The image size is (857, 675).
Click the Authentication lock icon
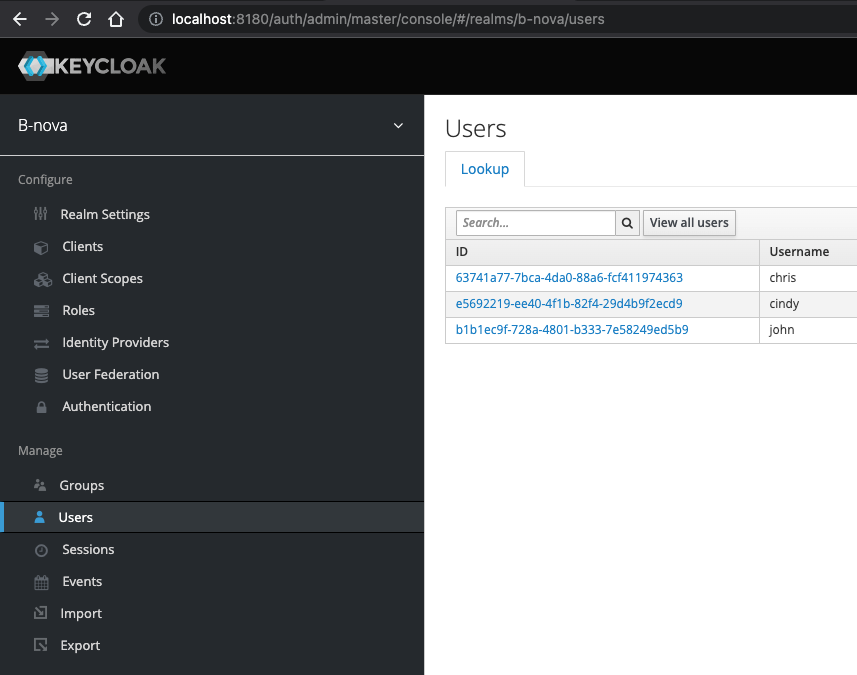click(x=41, y=407)
